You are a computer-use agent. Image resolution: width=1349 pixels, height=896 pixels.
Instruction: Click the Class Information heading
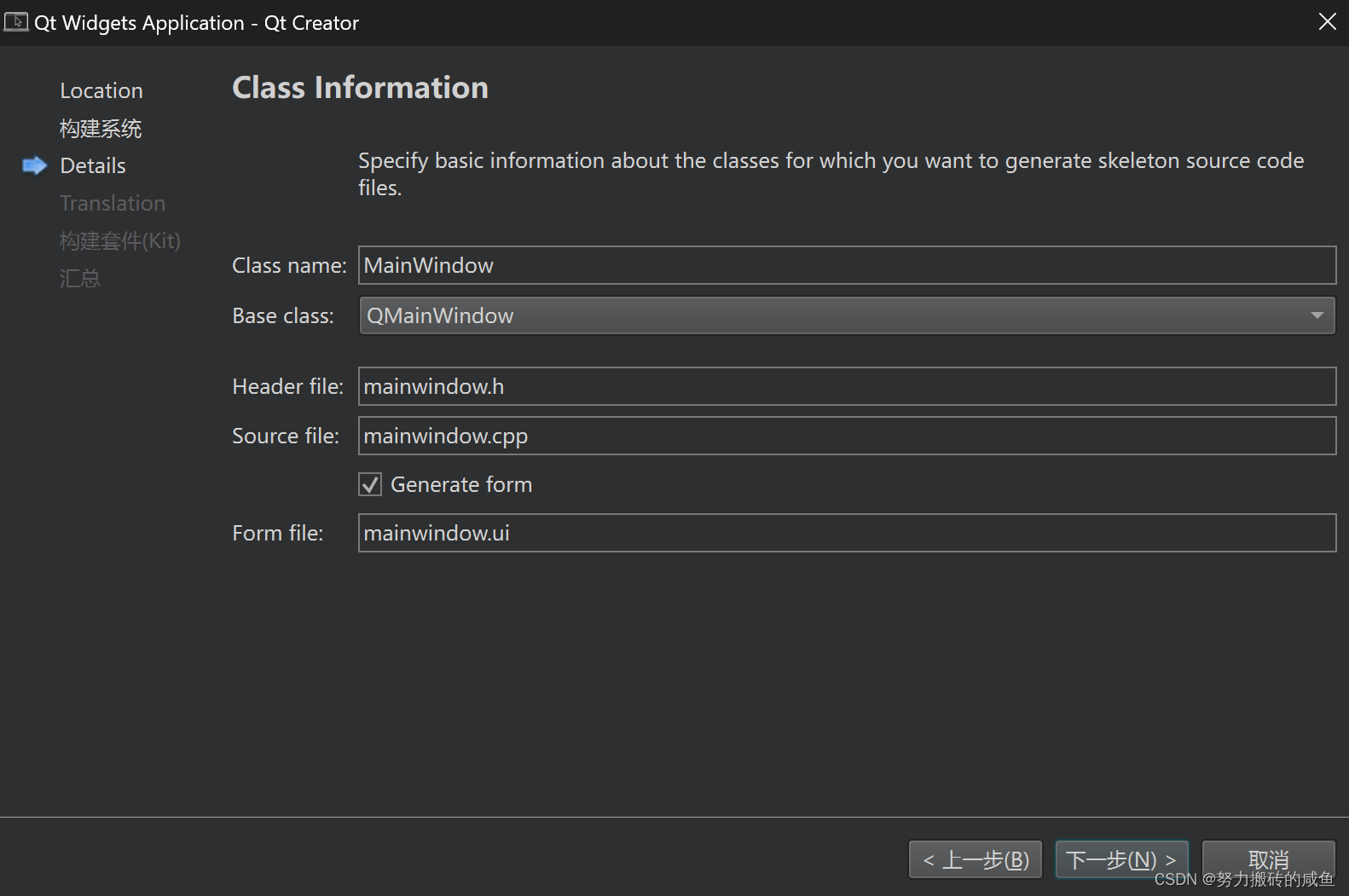click(x=360, y=88)
